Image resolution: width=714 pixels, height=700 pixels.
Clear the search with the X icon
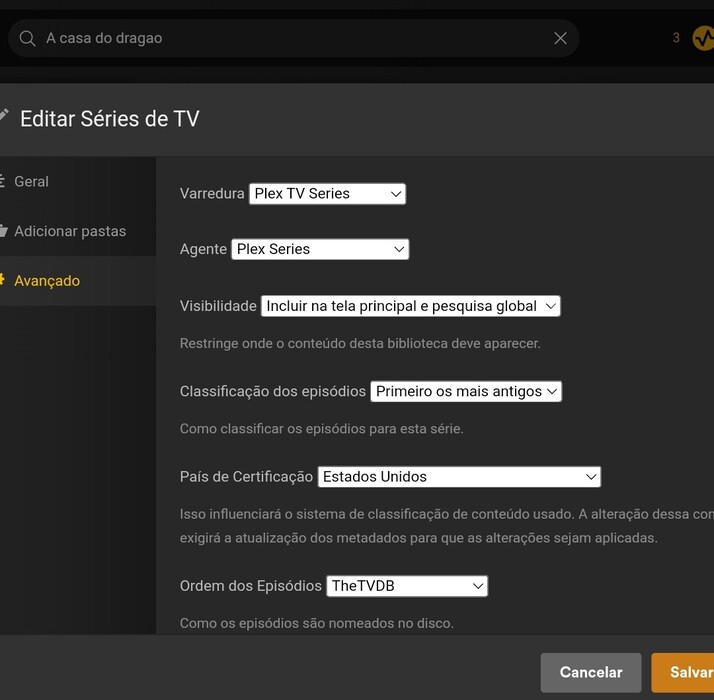click(560, 38)
